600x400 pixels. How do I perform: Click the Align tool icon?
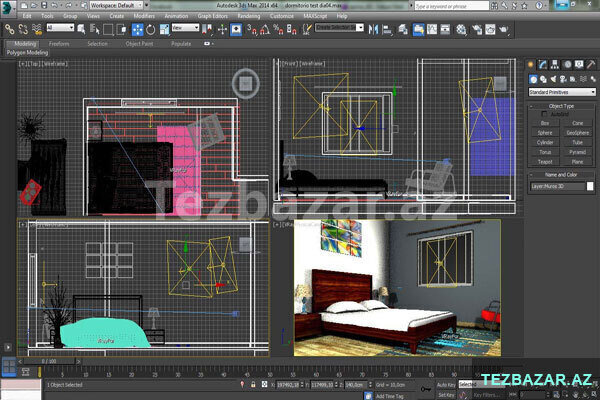[x=387, y=29]
